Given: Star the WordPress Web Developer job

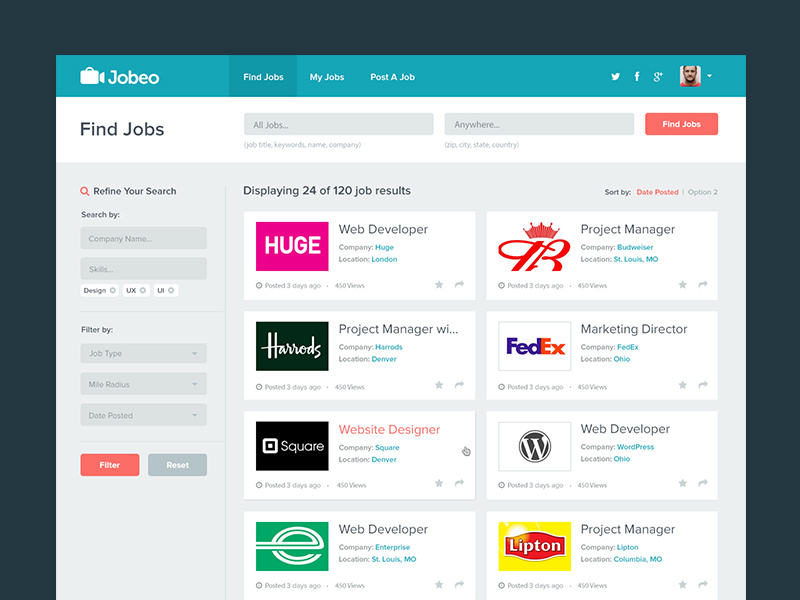Looking at the screenshot, I should tap(683, 483).
